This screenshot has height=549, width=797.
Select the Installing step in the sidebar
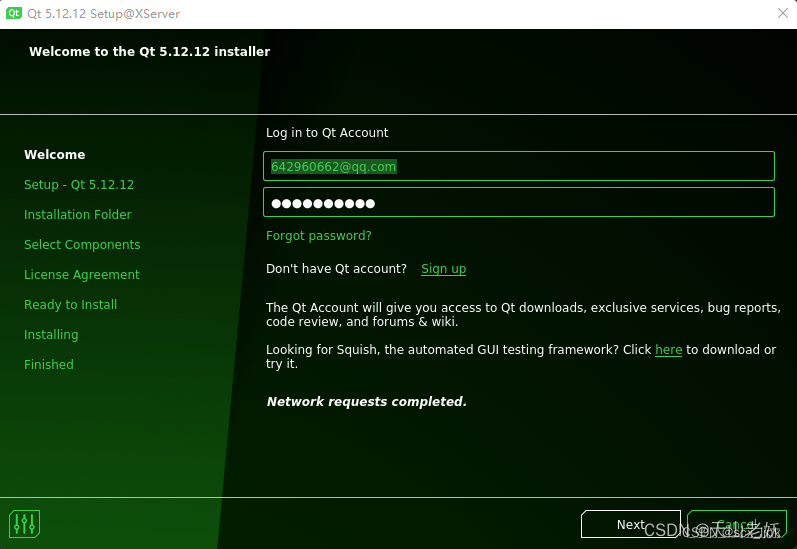pyautogui.click(x=51, y=334)
